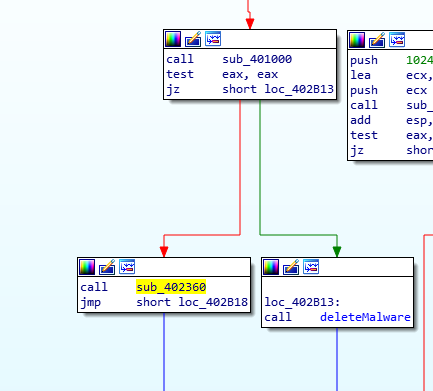433x391 pixels.
Task: Select deleteMalware function reference
Action: [365, 317]
